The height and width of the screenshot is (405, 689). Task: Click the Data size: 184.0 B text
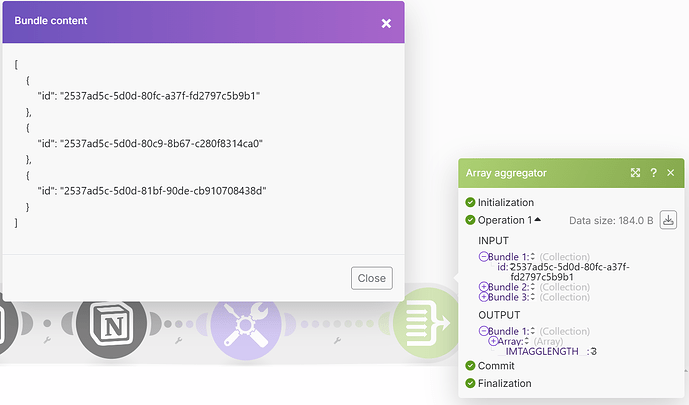[x=611, y=221]
